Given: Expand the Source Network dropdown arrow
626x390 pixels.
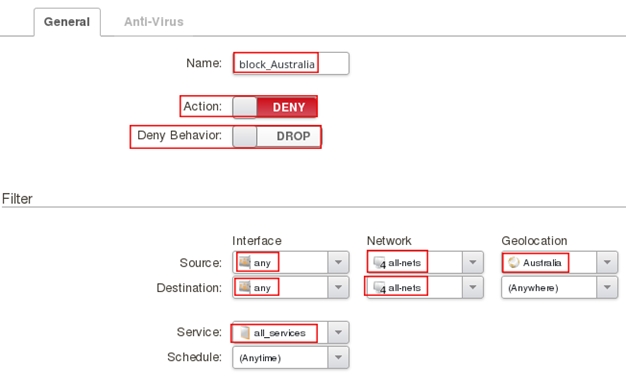Looking at the screenshot, I should 473,262.
